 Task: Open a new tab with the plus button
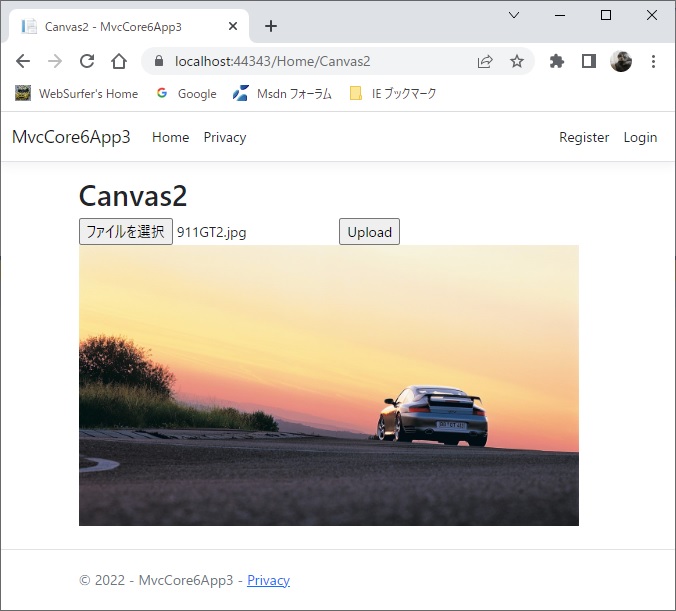(x=271, y=26)
